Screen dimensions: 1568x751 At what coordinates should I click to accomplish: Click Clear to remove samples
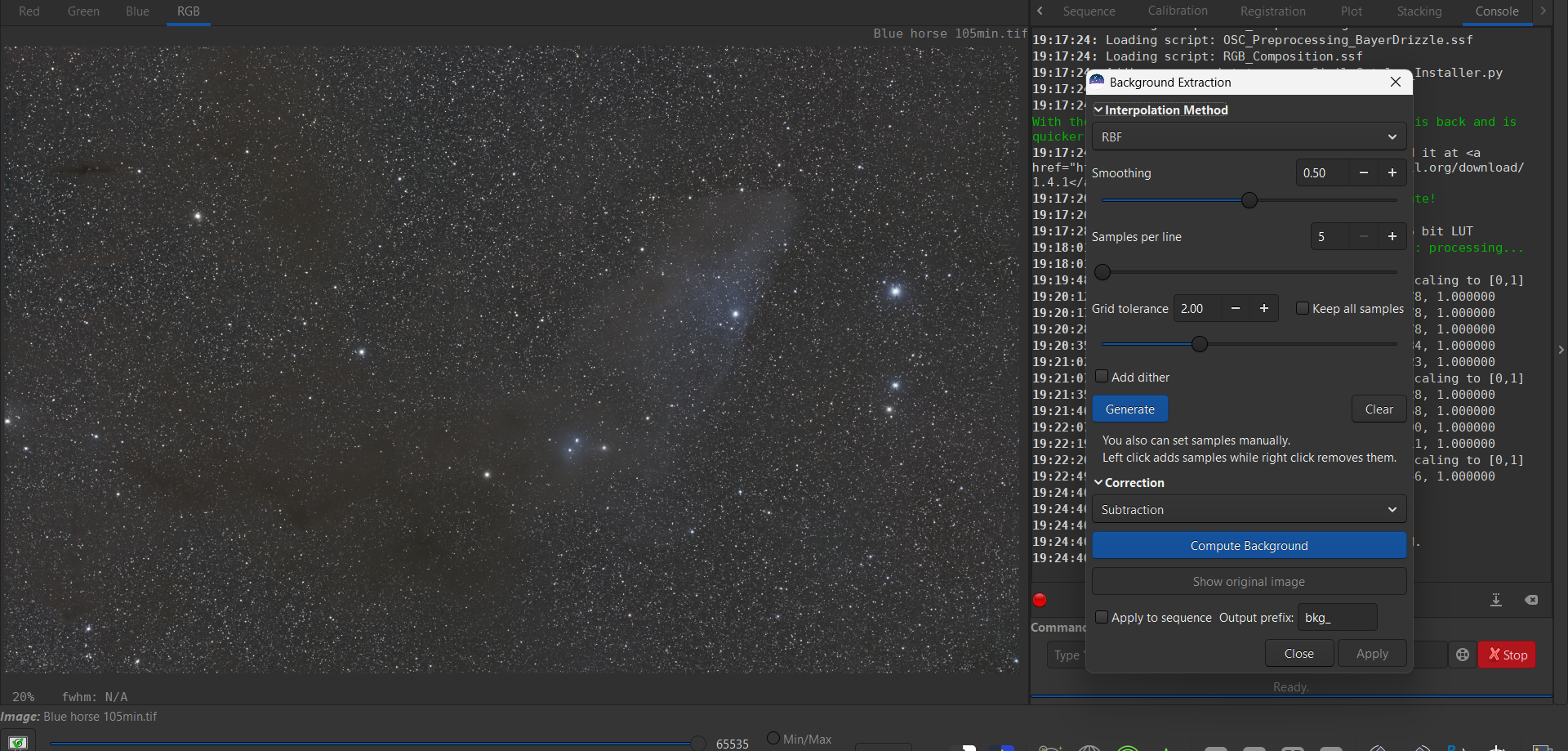1379,409
